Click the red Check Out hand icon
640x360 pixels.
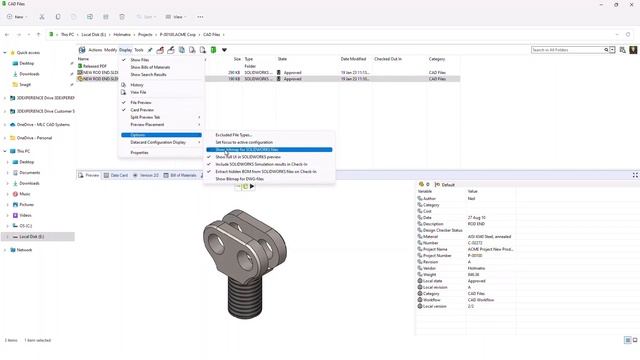[x=160, y=50]
